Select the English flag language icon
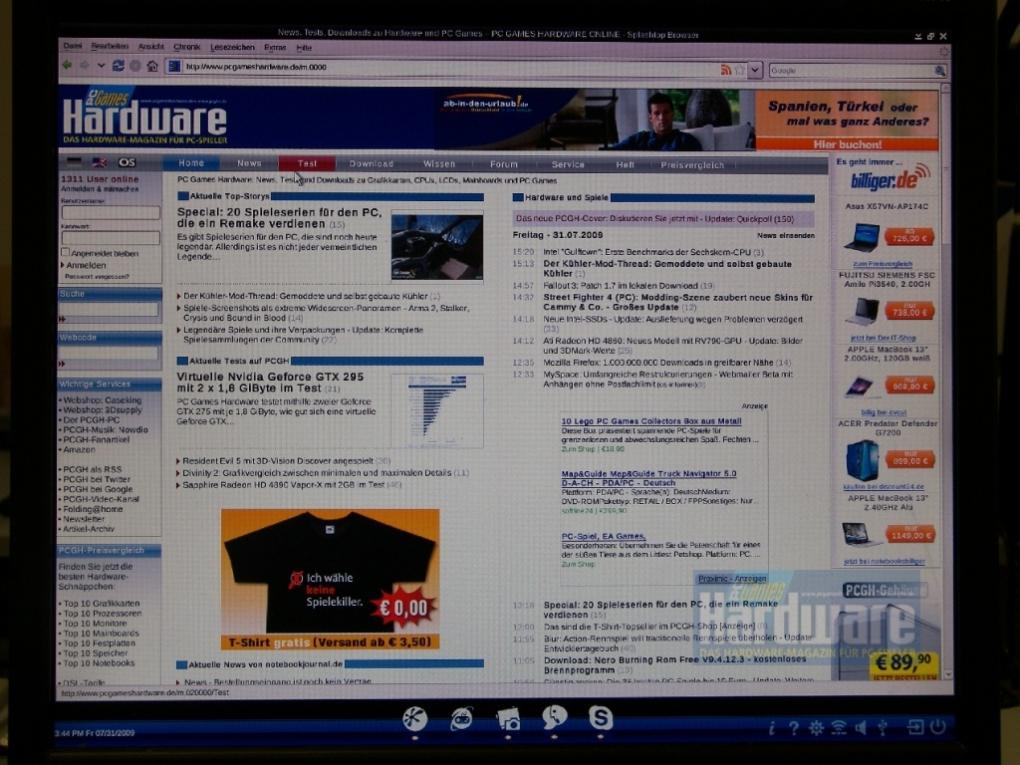Image resolution: width=1020 pixels, height=765 pixels. coord(100,162)
